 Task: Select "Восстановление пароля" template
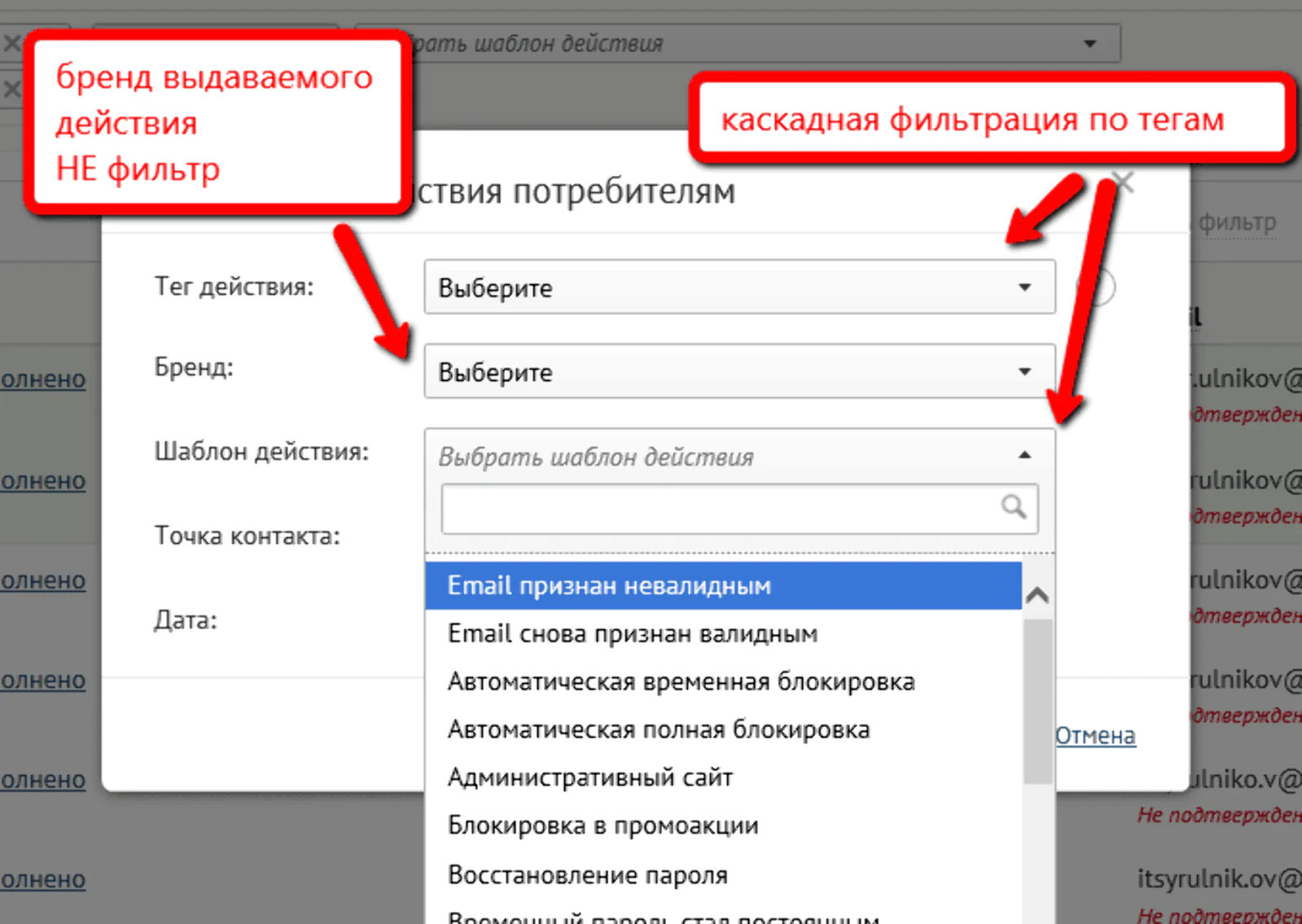click(587, 875)
